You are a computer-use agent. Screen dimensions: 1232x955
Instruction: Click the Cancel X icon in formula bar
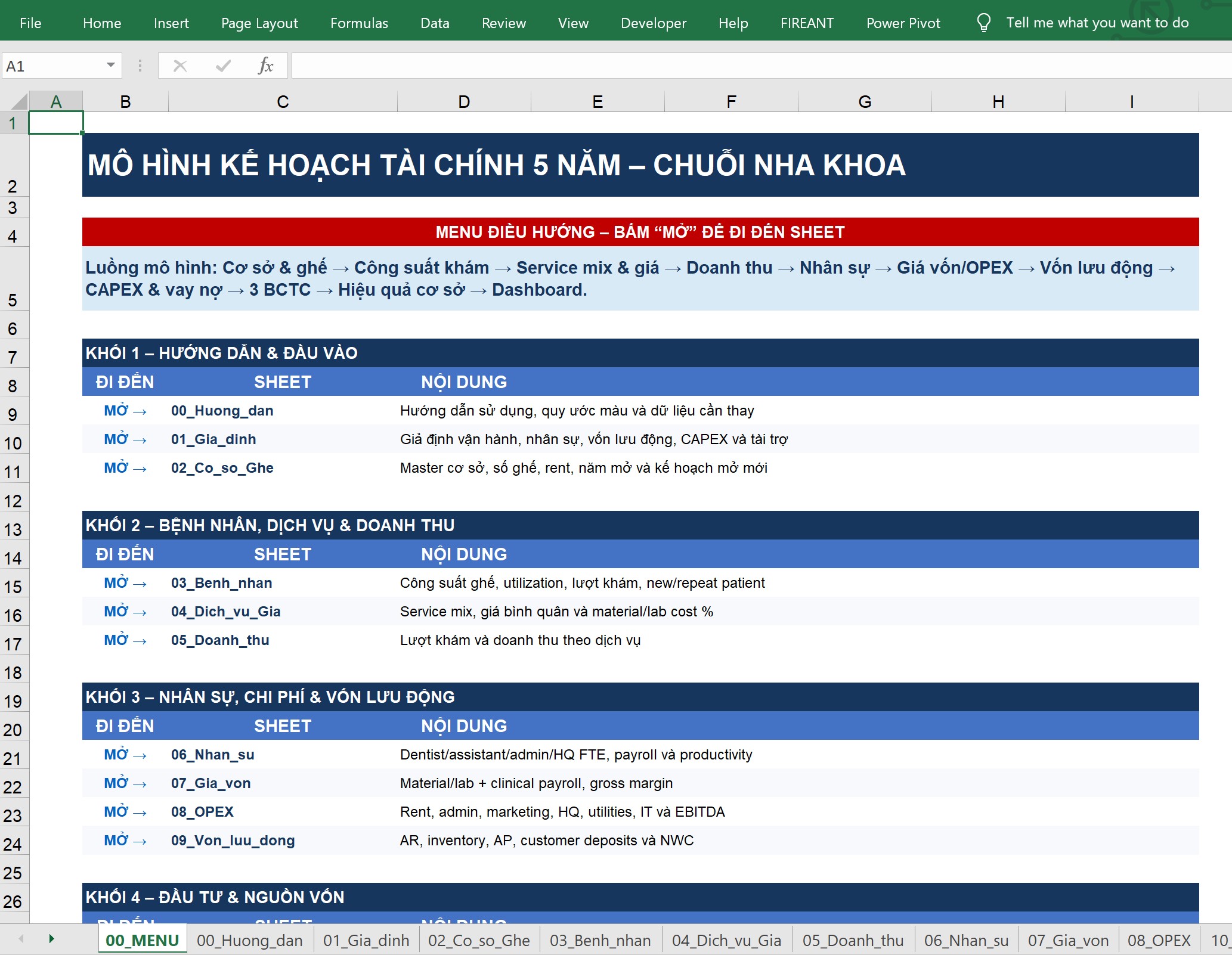[x=180, y=66]
